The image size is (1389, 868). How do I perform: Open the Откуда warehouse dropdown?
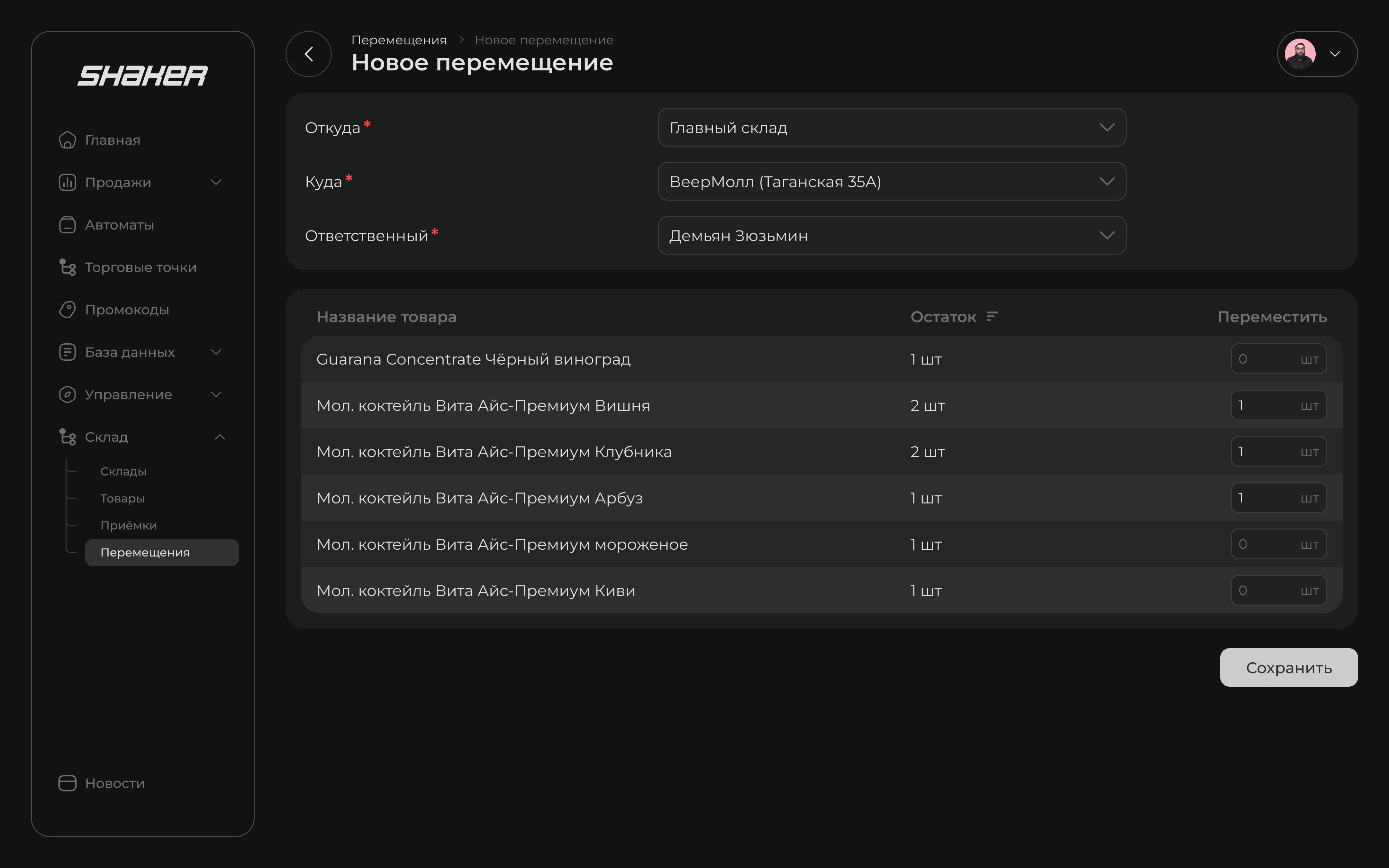[891, 127]
